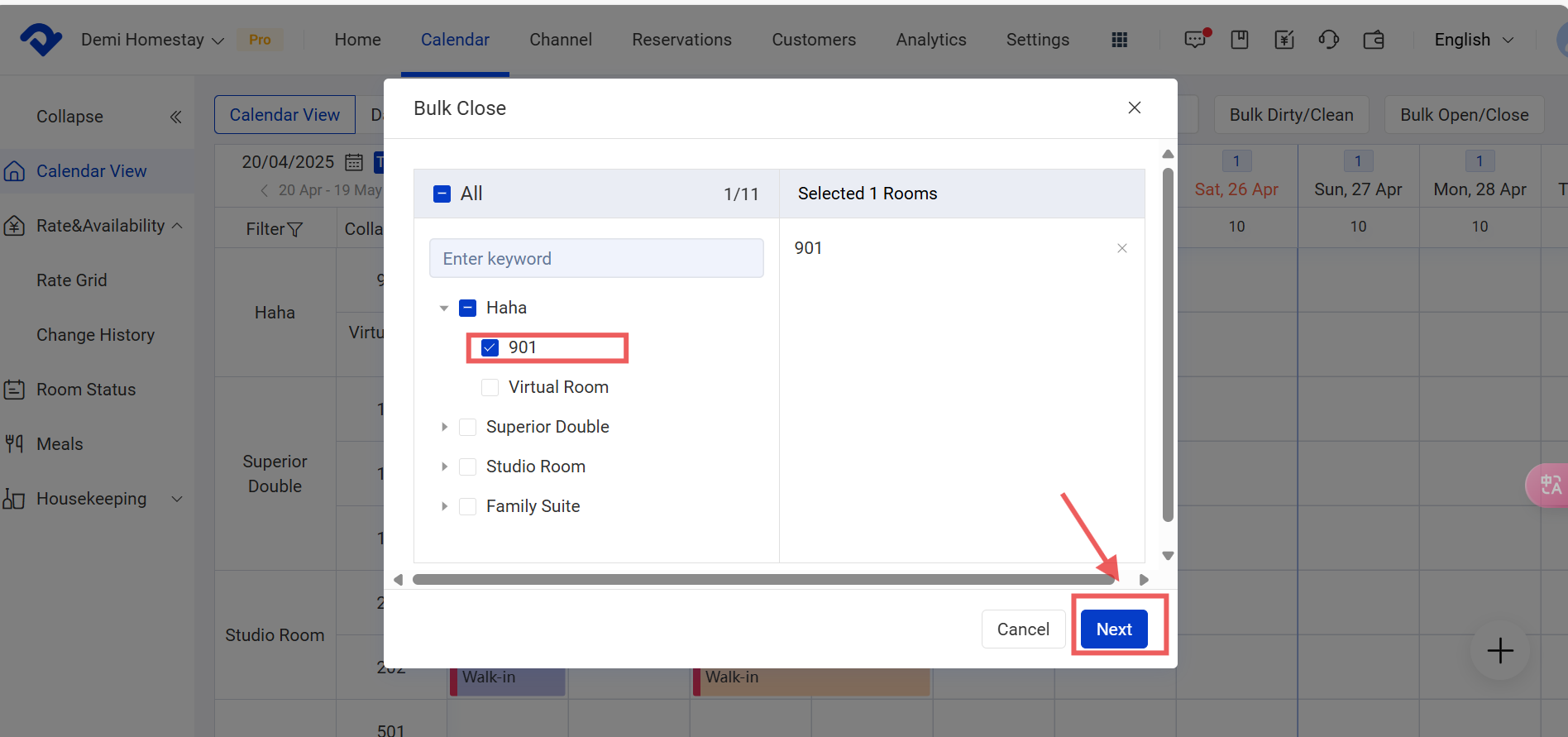Image resolution: width=1568 pixels, height=737 pixels.
Task: Uncheck room 901 checkbox
Action: click(490, 347)
